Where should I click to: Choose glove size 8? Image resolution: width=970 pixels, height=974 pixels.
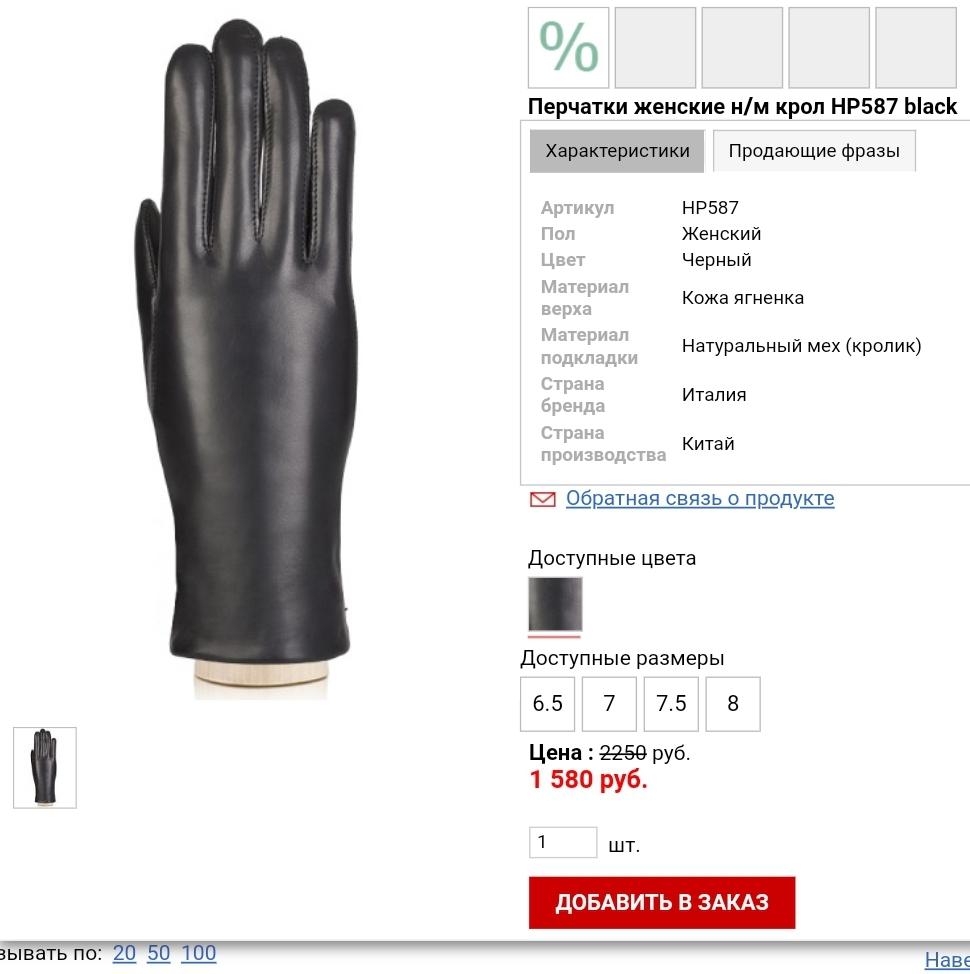tap(733, 704)
